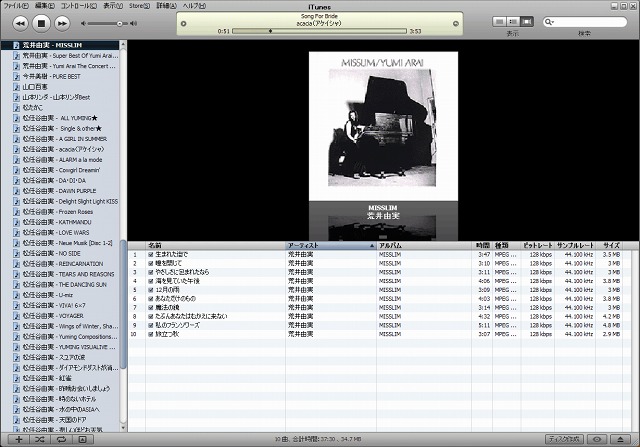640x447 pixels.
Task: Sort by アーティスト column header
Action: click(331, 245)
